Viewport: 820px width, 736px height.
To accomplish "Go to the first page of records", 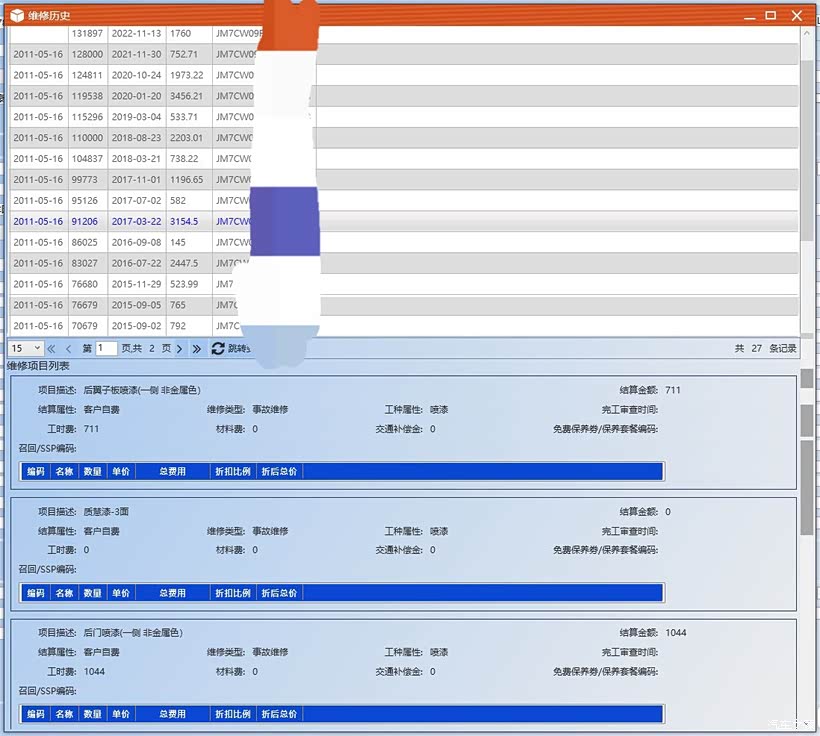I will click(51, 349).
